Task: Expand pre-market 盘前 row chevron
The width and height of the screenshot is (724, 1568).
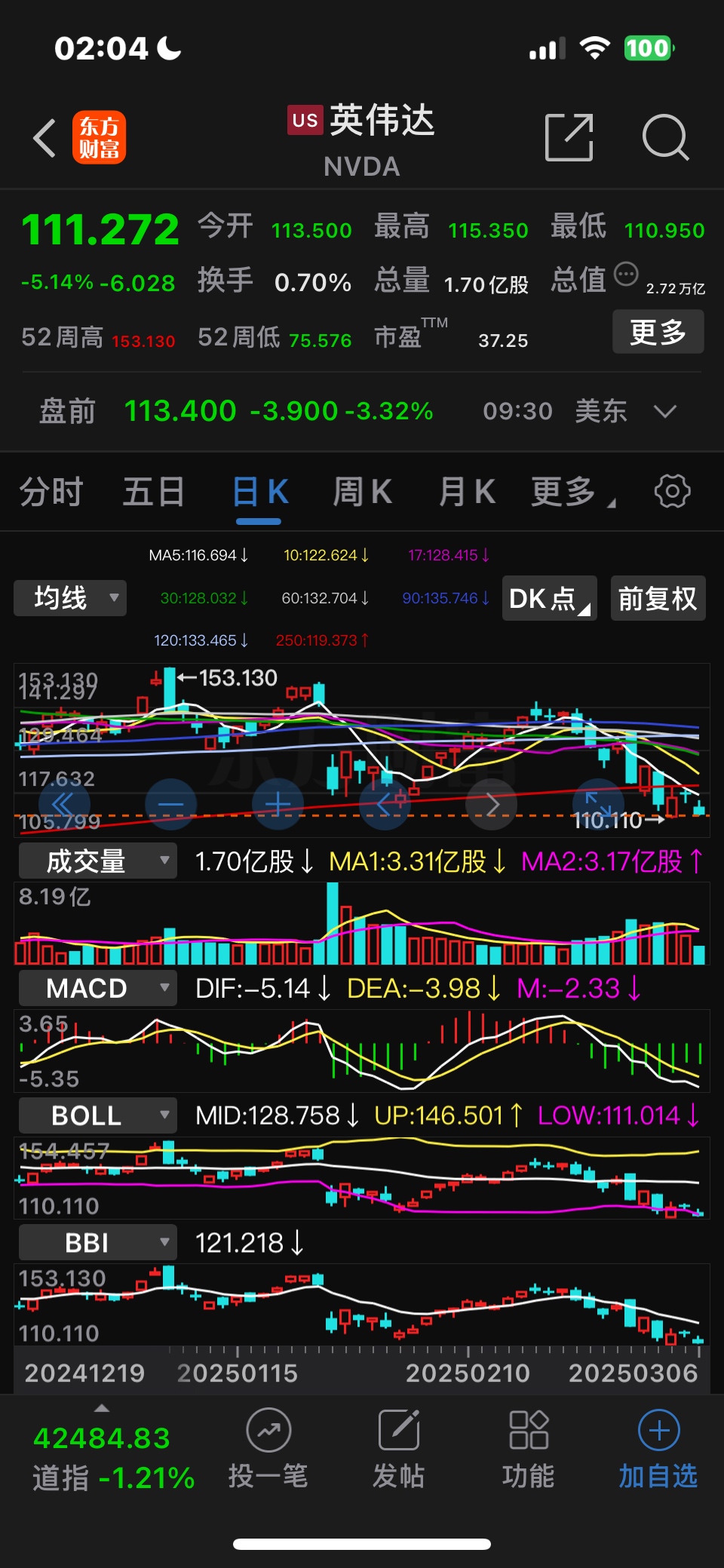Action: point(664,411)
